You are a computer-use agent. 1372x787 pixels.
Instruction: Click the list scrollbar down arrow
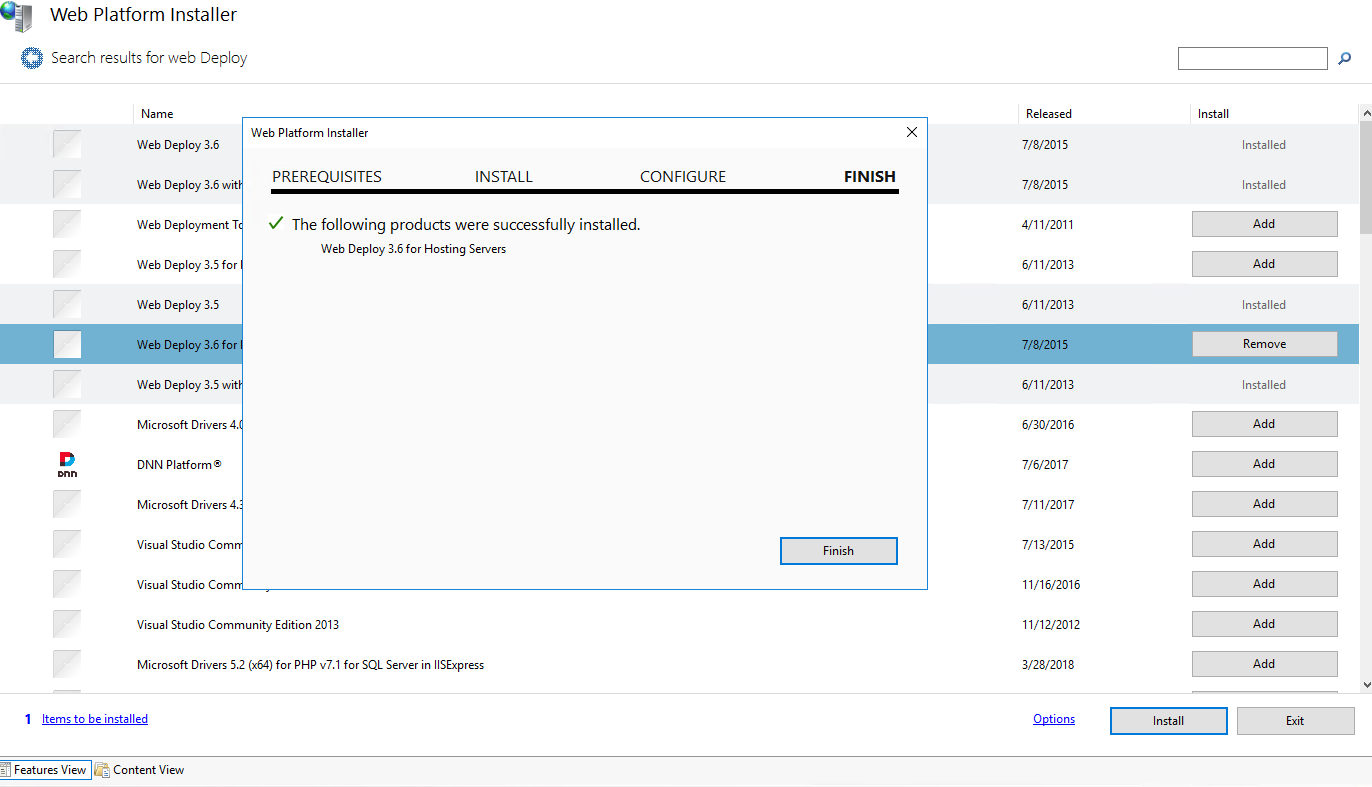1366,685
